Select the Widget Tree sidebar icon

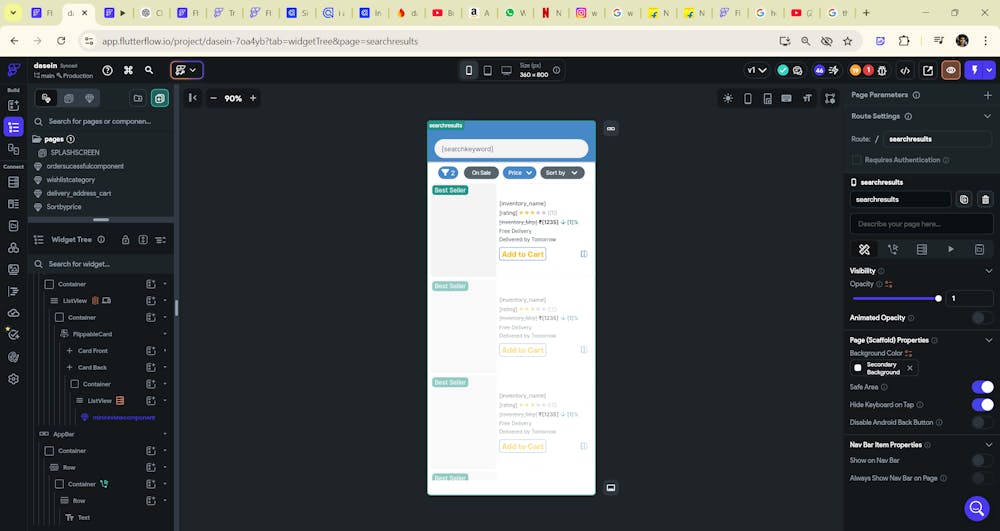click(13, 127)
